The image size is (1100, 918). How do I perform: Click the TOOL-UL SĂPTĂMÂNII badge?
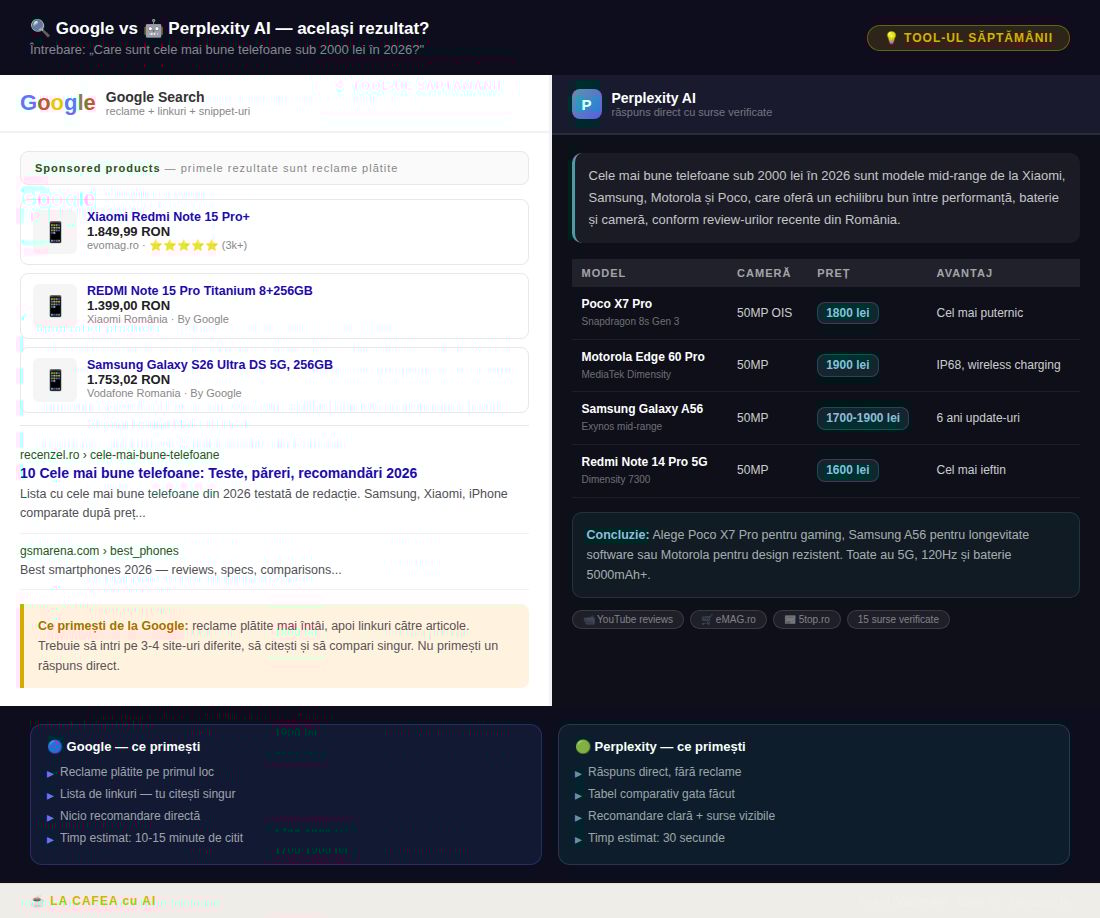968,38
